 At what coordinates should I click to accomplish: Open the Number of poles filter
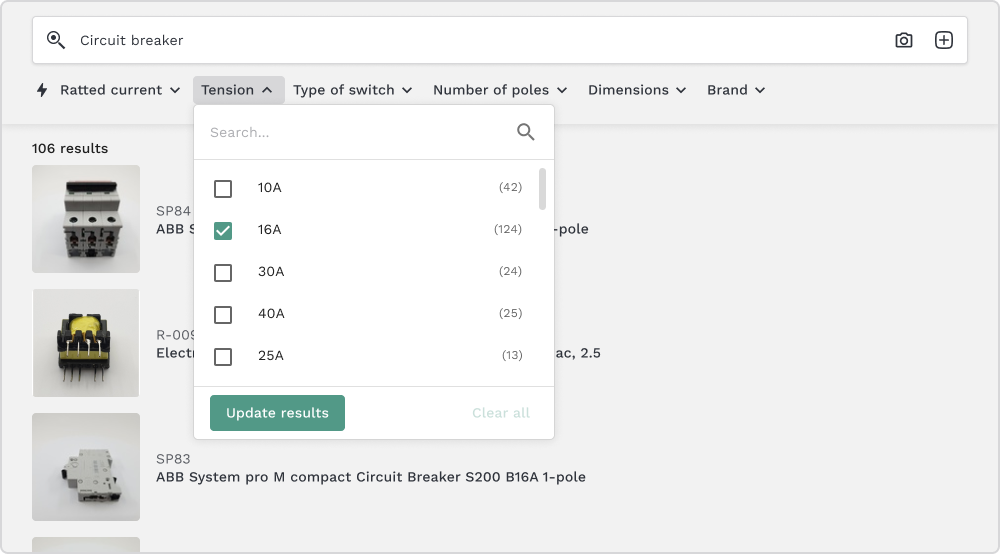[x=500, y=90]
